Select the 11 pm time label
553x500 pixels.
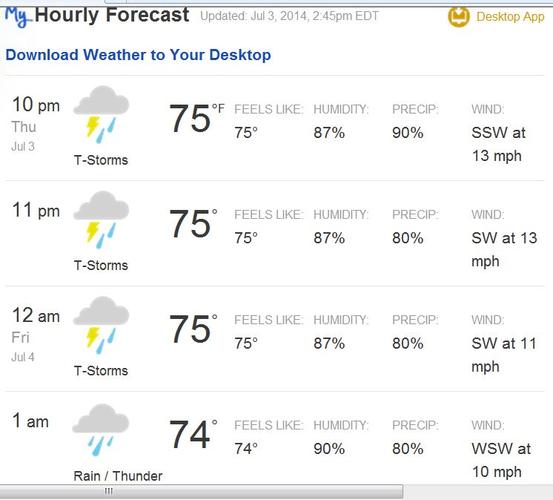pyautogui.click(x=36, y=211)
